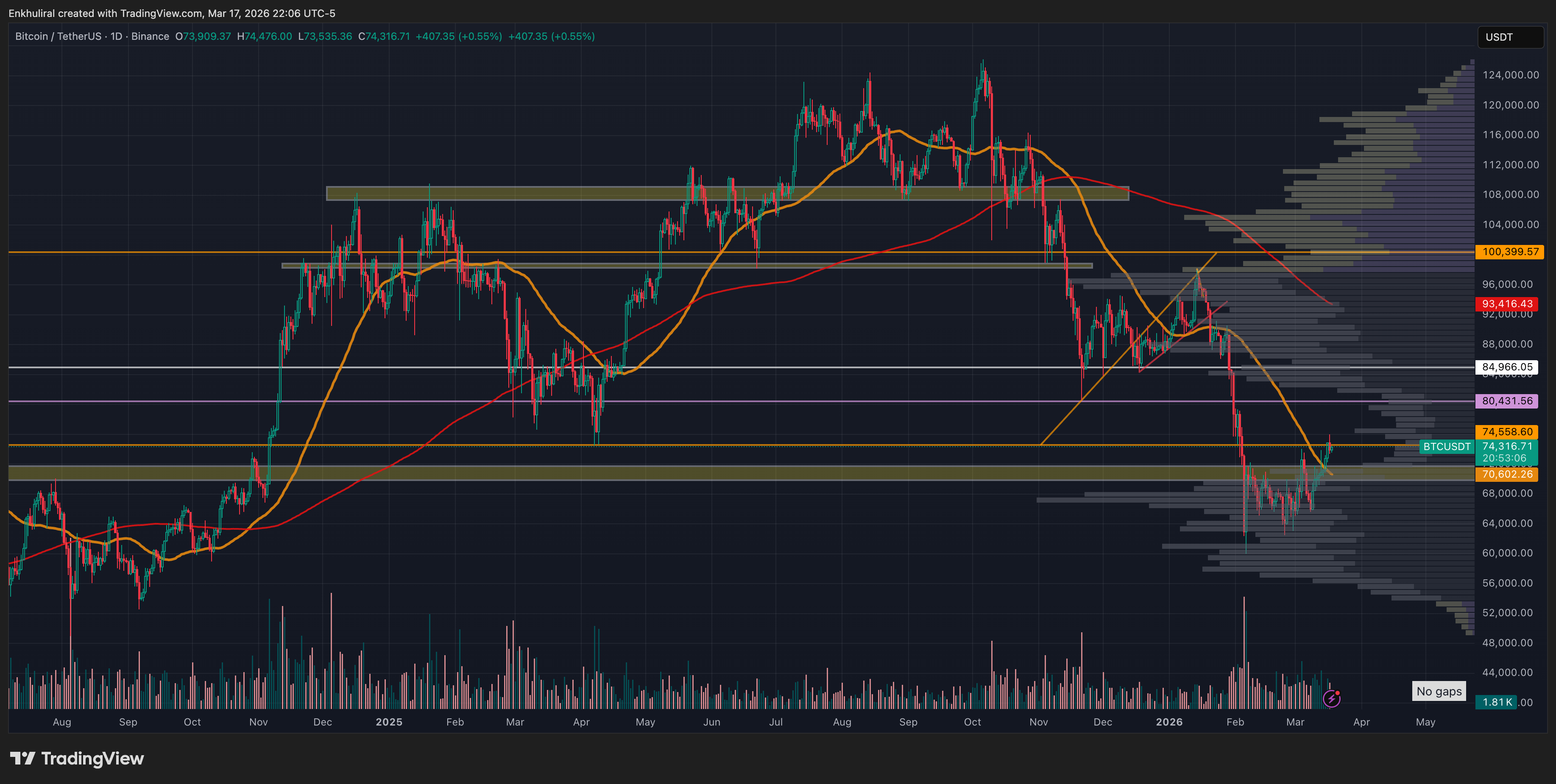Click the orange 70,602.26 price label
The image size is (1556, 784).
click(x=1508, y=474)
